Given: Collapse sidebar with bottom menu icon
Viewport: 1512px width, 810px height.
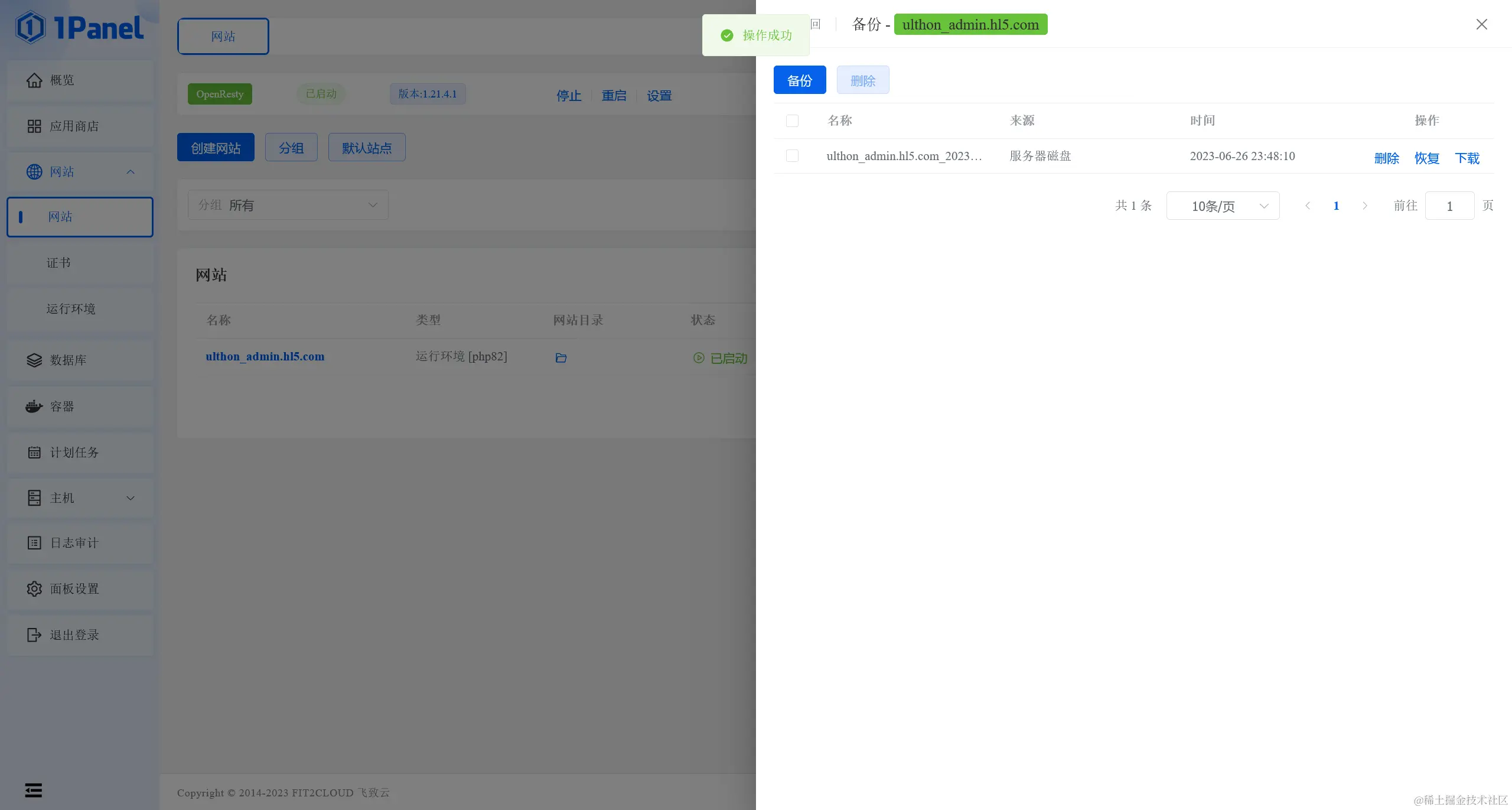Looking at the screenshot, I should click(x=34, y=791).
